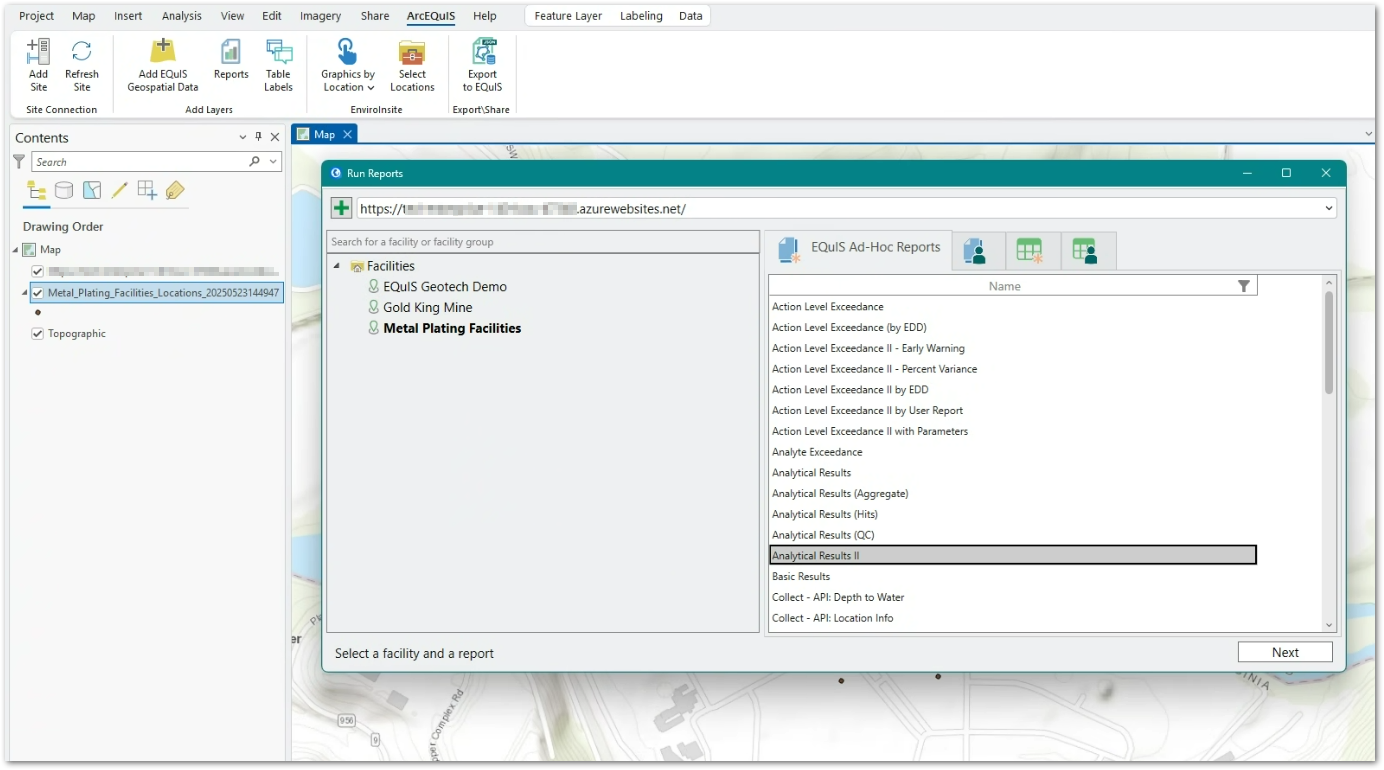Uncheck Metal_Plating_Facilities_Locations layer checkbox
Image resolution: width=1384 pixels, height=770 pixels.
pyautogui.click(x=38, y=293)
